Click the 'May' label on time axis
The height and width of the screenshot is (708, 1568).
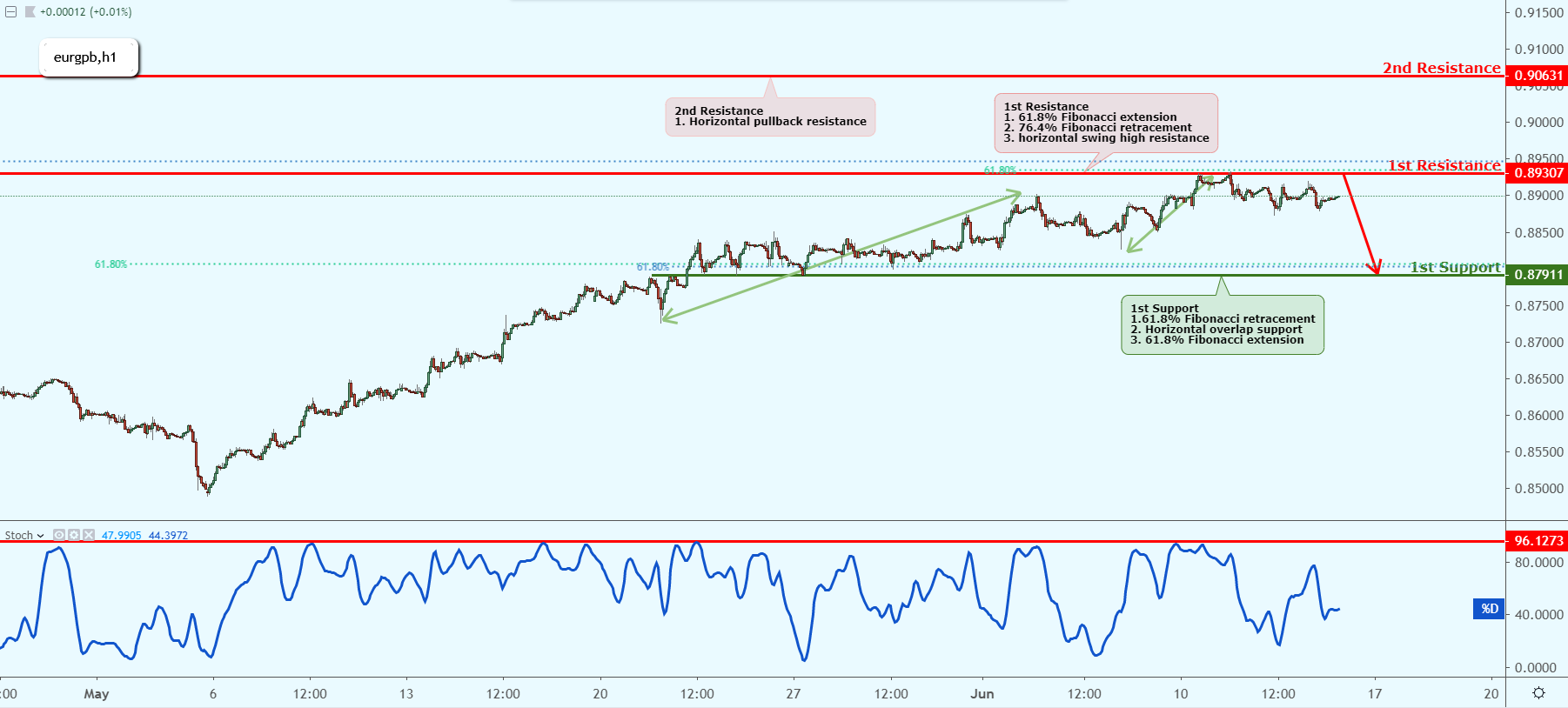point(97,693)
